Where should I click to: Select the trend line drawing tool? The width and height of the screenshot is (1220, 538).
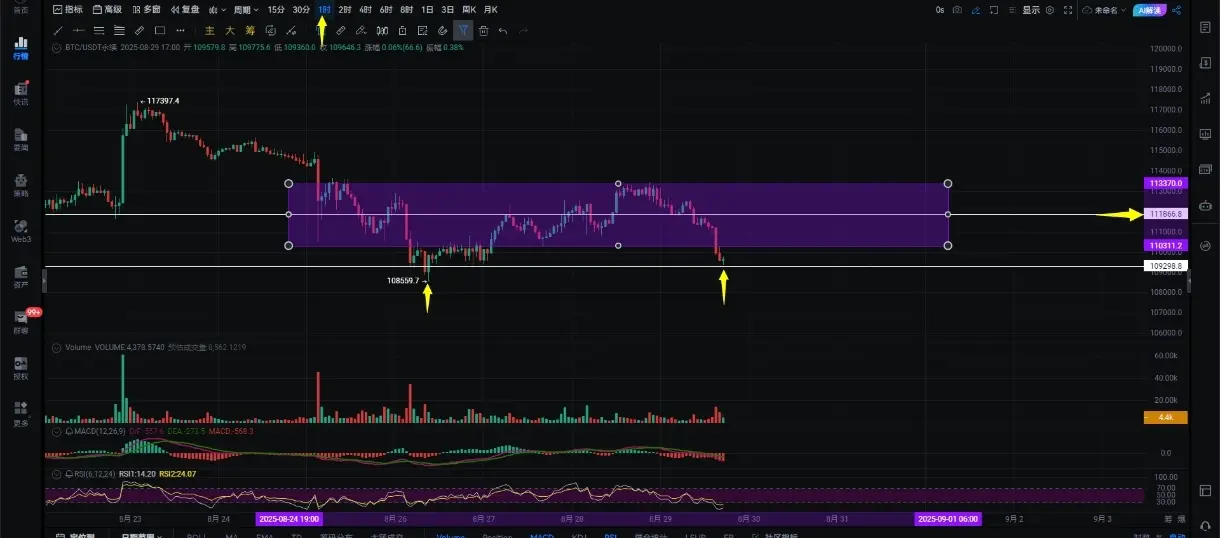57,31
